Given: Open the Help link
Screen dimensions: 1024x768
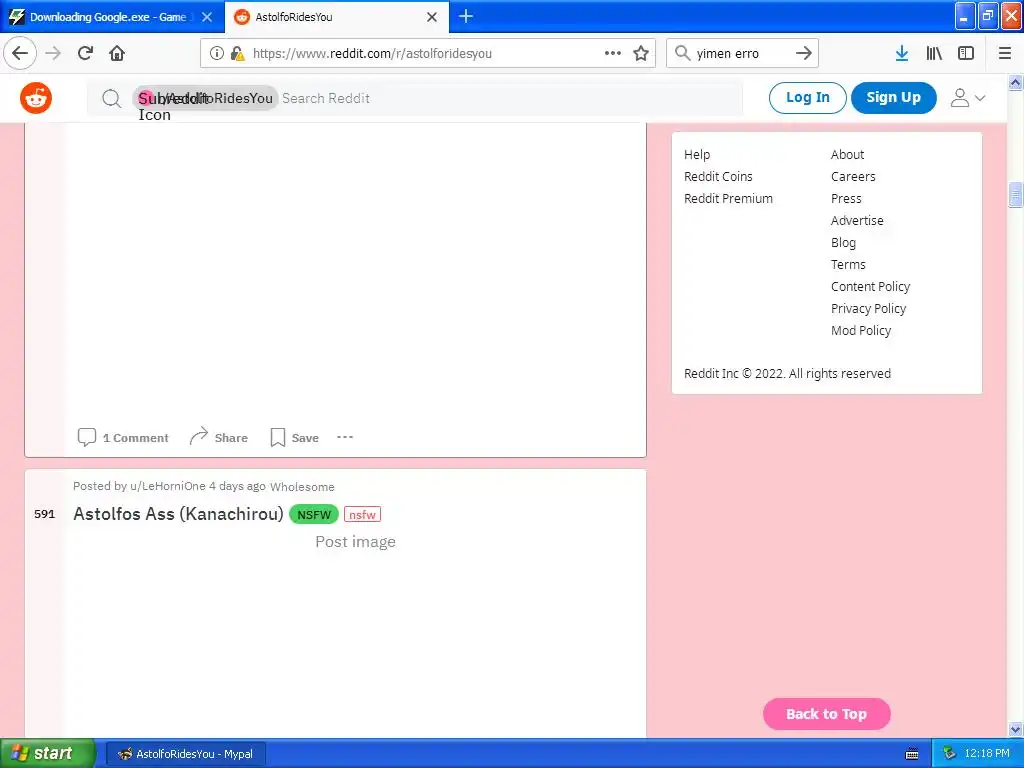Looking at the screenshot, I should [x=697, y=155].
